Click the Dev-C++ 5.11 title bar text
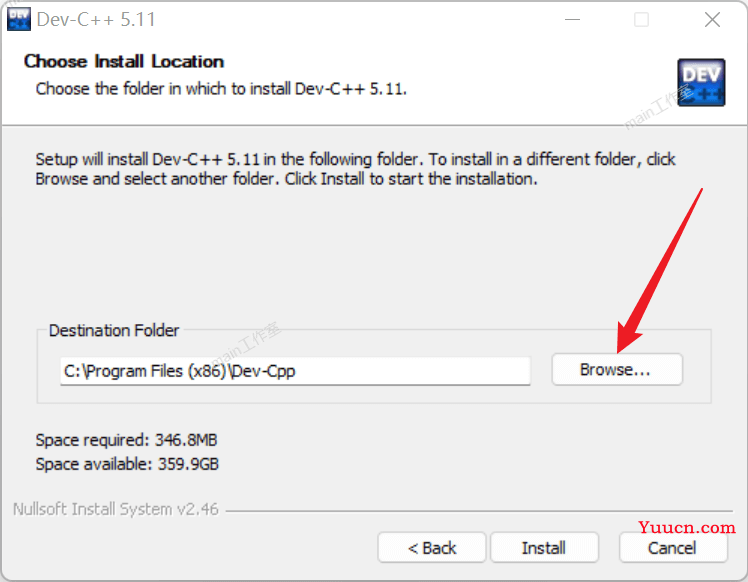The height and width of the screenshot is (582, 748). pos(96,20)
